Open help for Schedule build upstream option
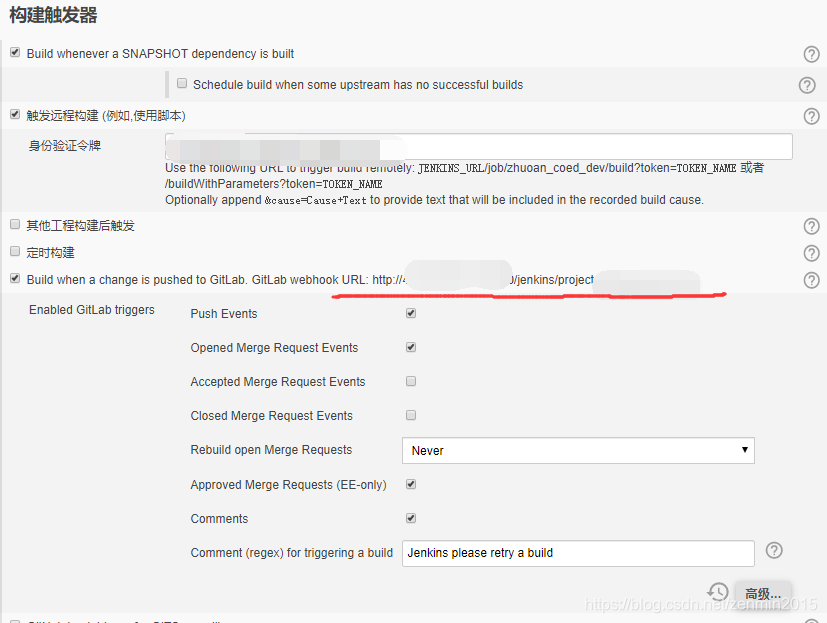This screenshot has height=623, width=827. [806, 85]
